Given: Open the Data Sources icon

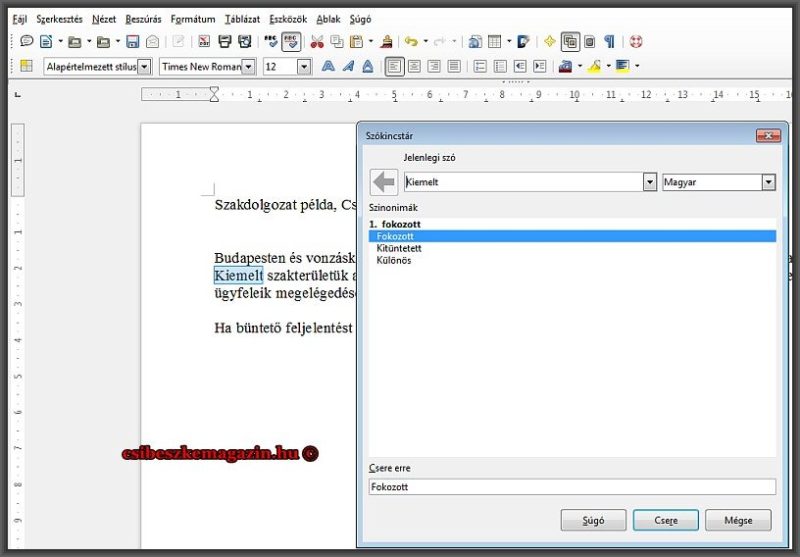Looking at the screenshot, I should (589, 41).
